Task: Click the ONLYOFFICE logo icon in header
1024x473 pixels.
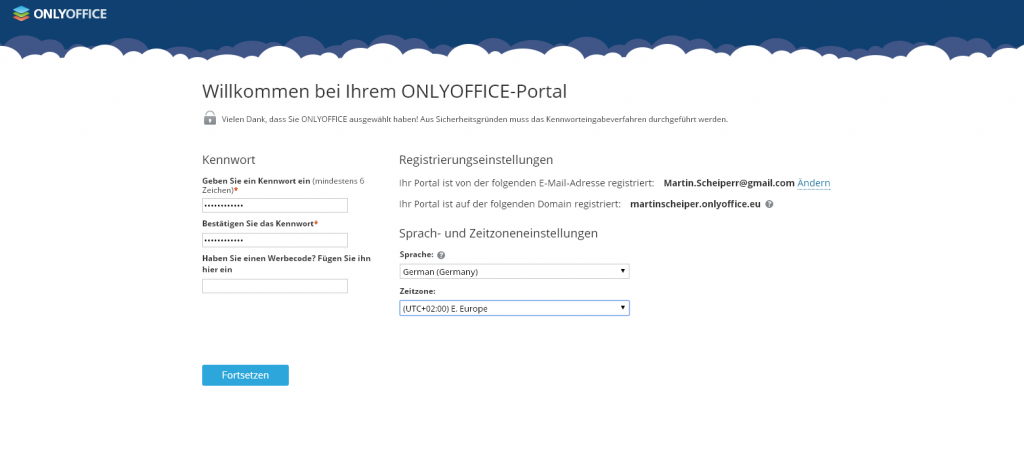Action: pyautogui.click(x=21, y=14)
